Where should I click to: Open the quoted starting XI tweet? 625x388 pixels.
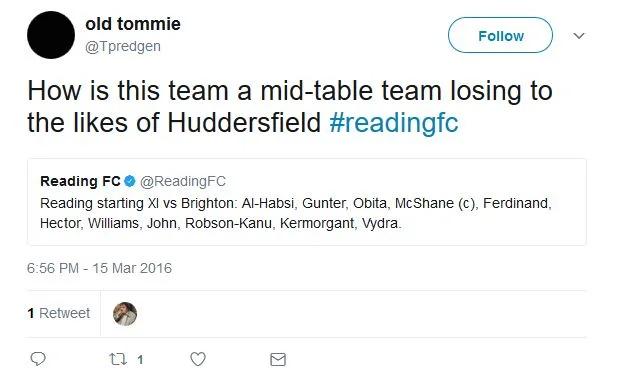(307, 202)
